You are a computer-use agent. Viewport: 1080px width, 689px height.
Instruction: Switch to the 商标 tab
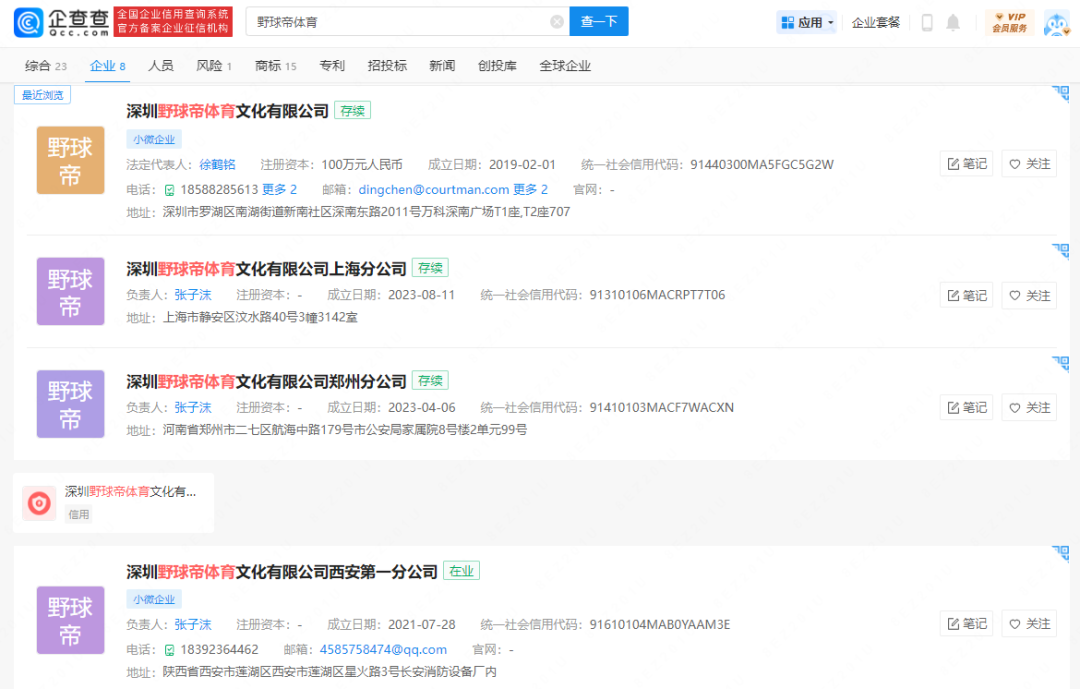(275, 66)
